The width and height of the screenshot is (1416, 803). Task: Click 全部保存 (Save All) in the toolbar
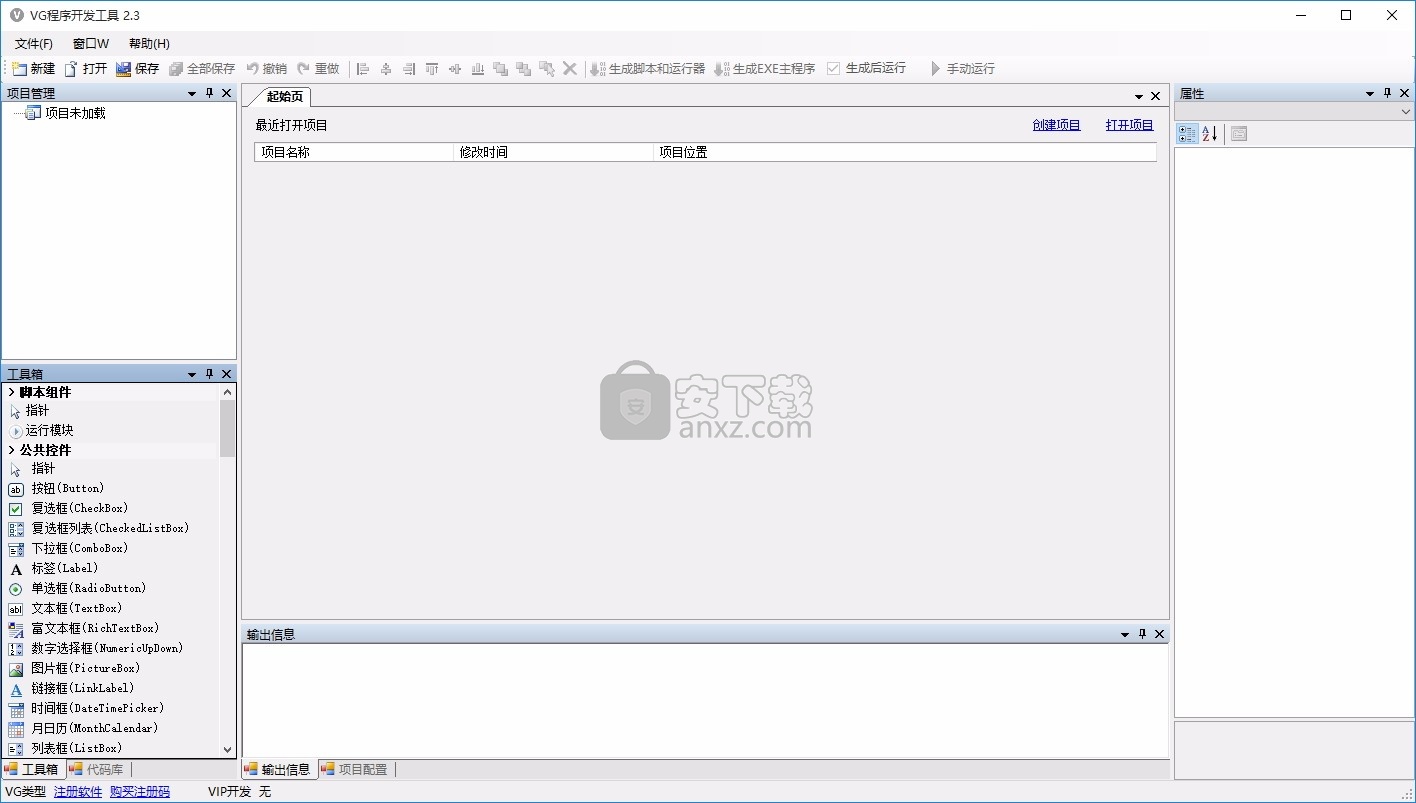[202, 69]
